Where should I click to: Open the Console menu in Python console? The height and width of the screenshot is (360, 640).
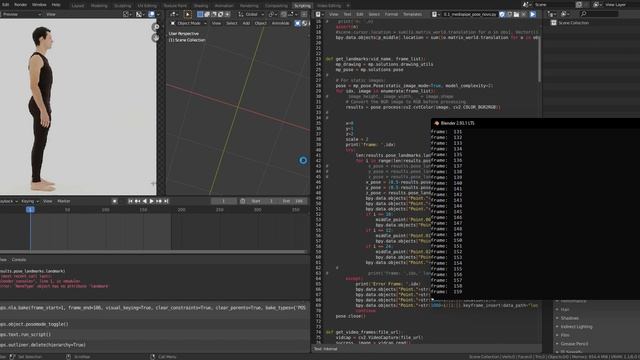pos(19,260)
